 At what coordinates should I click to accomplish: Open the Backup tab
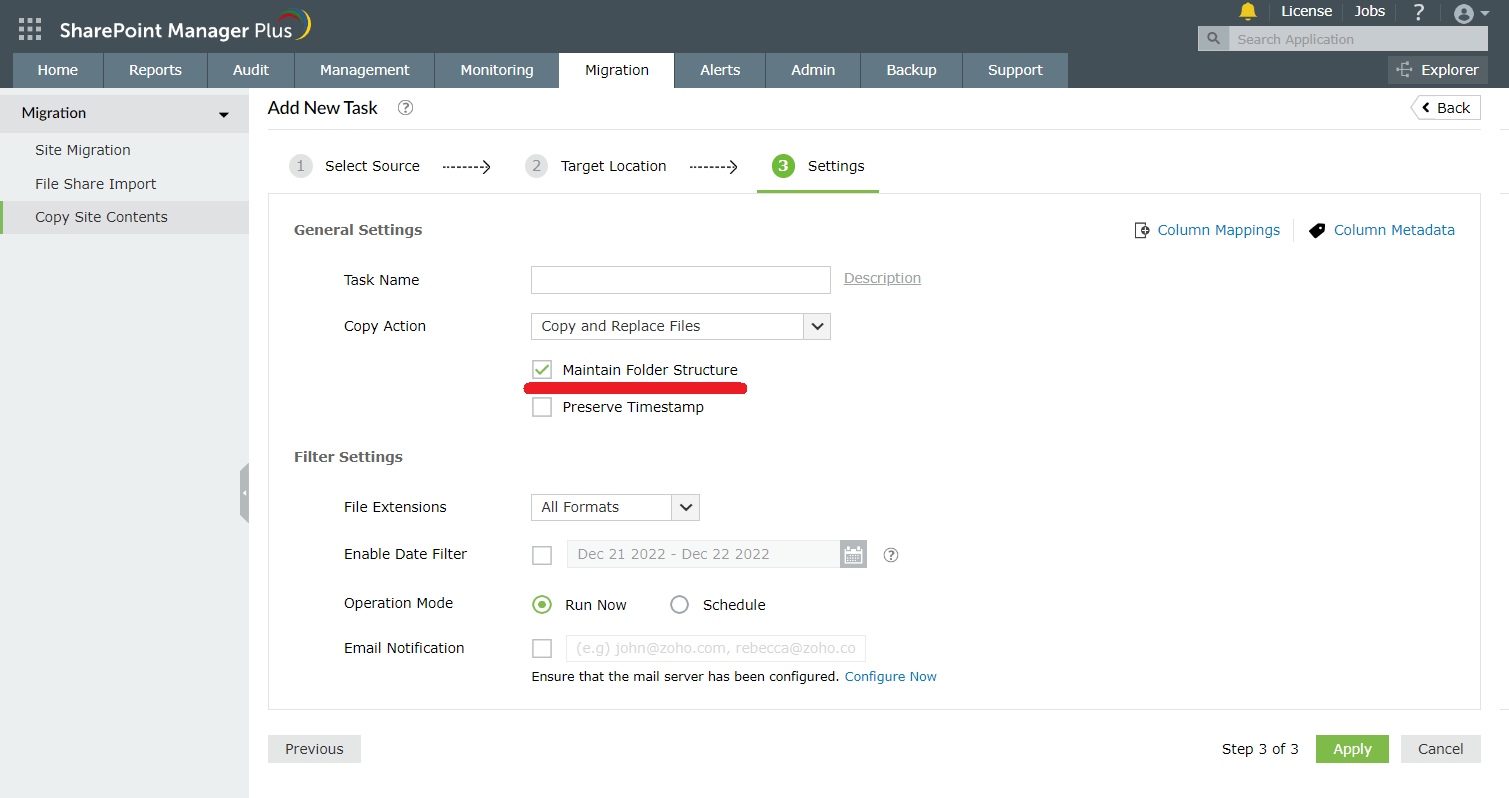(912, 70)
